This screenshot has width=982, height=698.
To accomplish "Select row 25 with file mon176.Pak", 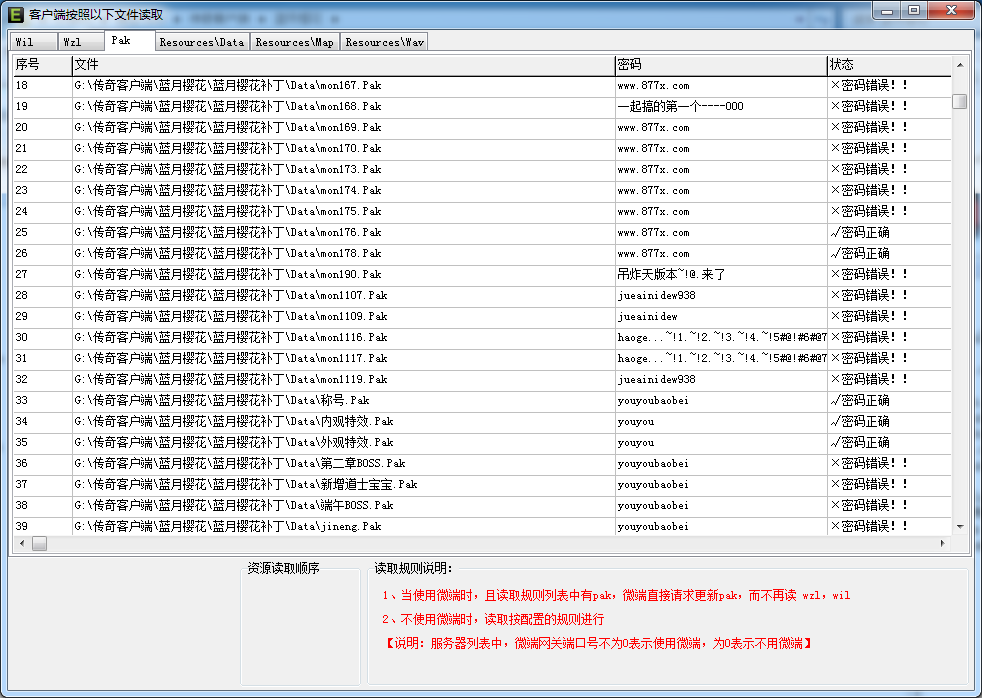I will click(x=228, y=232).
